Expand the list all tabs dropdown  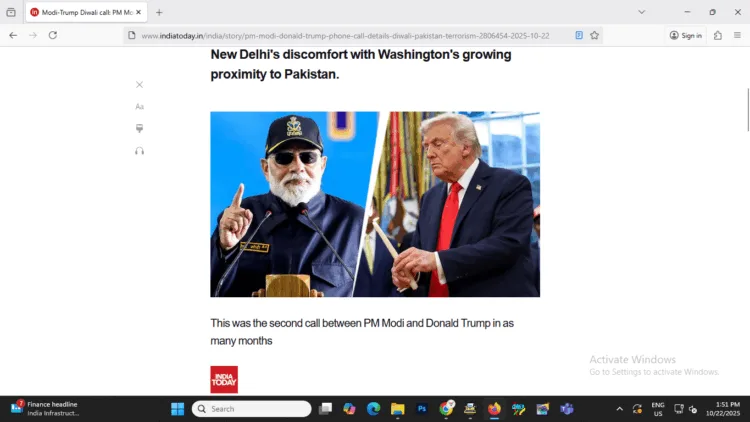tap(641, 12)
